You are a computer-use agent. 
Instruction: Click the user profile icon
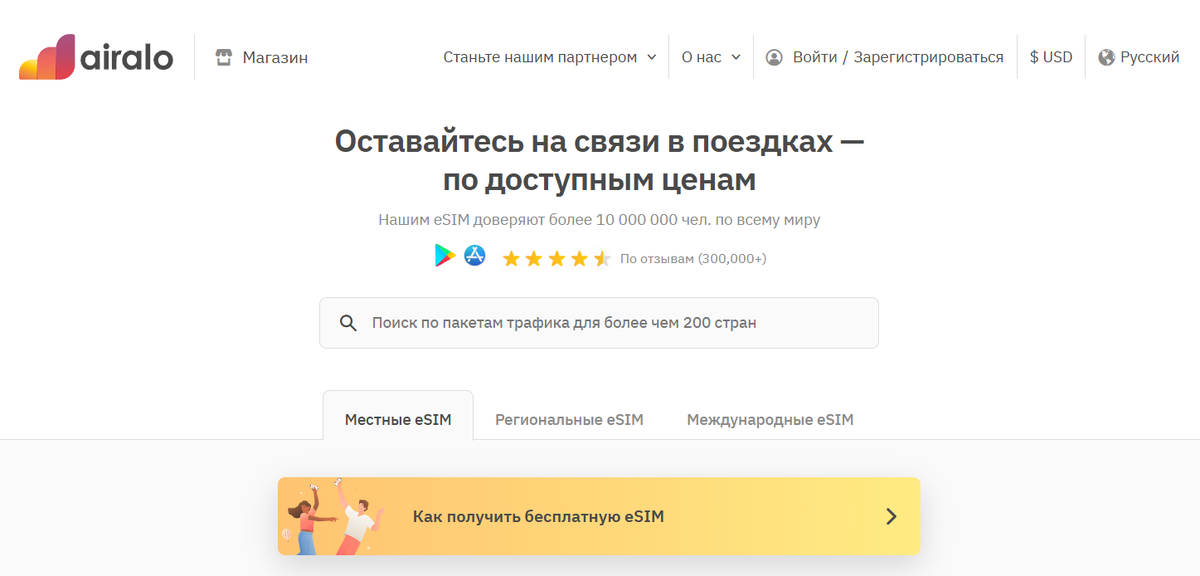[774, 57]
